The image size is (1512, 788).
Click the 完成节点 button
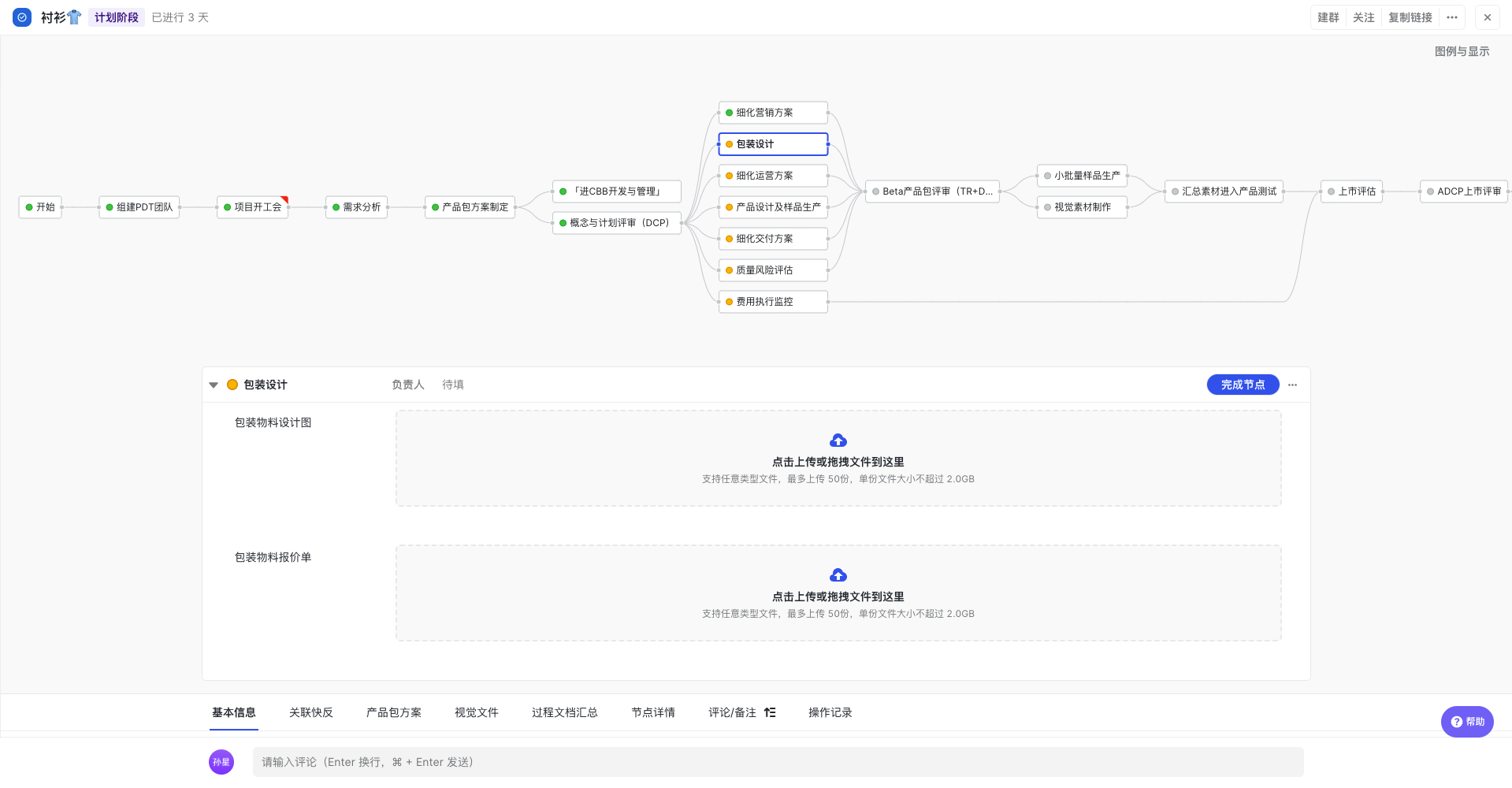click(x=1242, y=385)
